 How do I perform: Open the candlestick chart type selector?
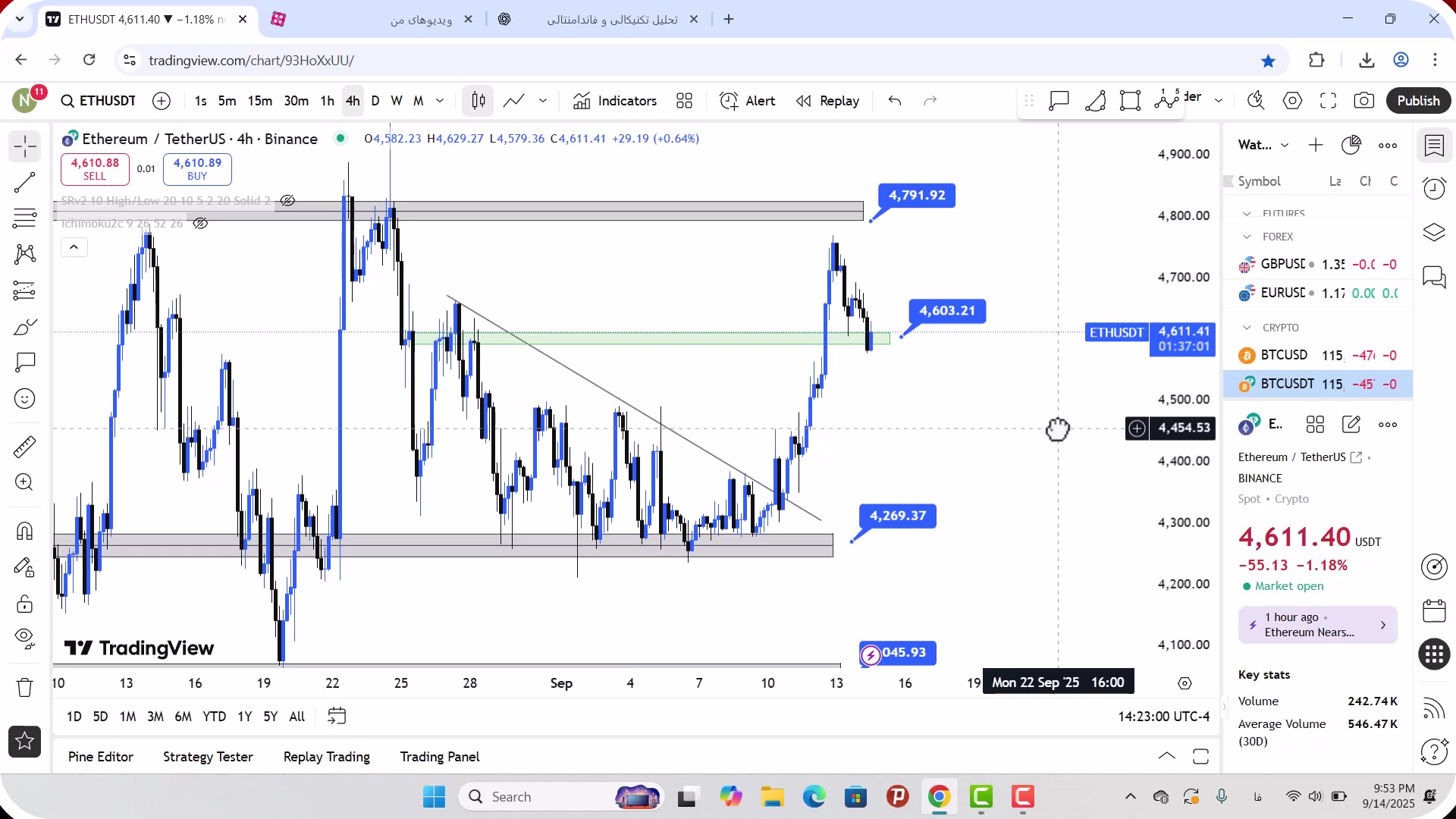coord(479,101)
